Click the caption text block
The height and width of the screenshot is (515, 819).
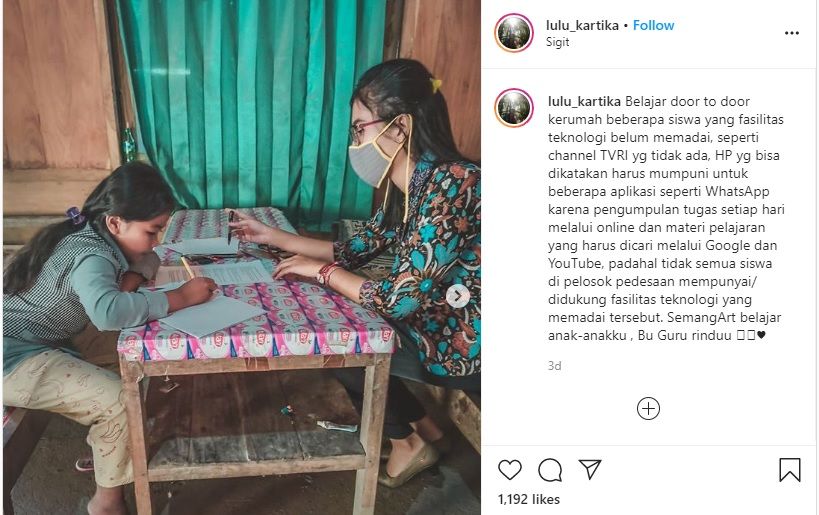(666, 218)
